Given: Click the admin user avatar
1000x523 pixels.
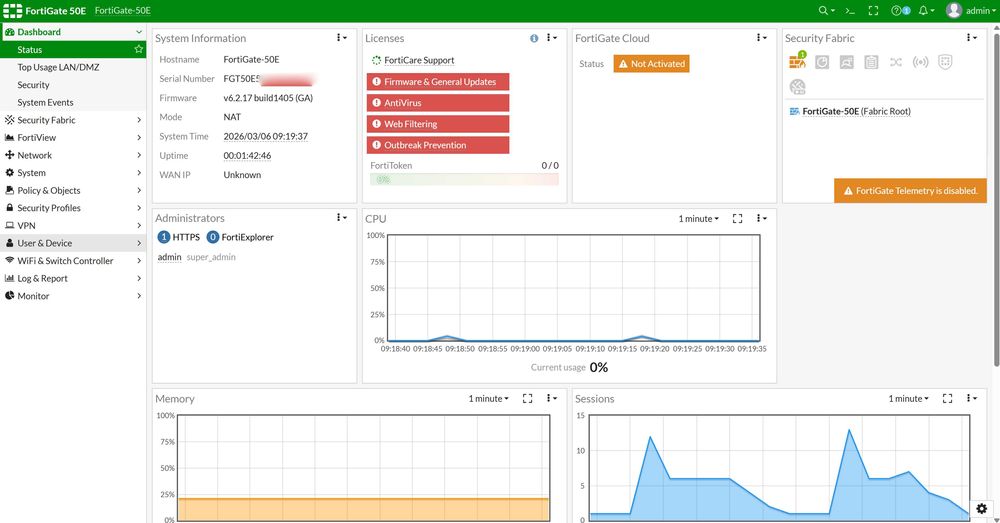Looking at the screenshot, I should [953, 10].
